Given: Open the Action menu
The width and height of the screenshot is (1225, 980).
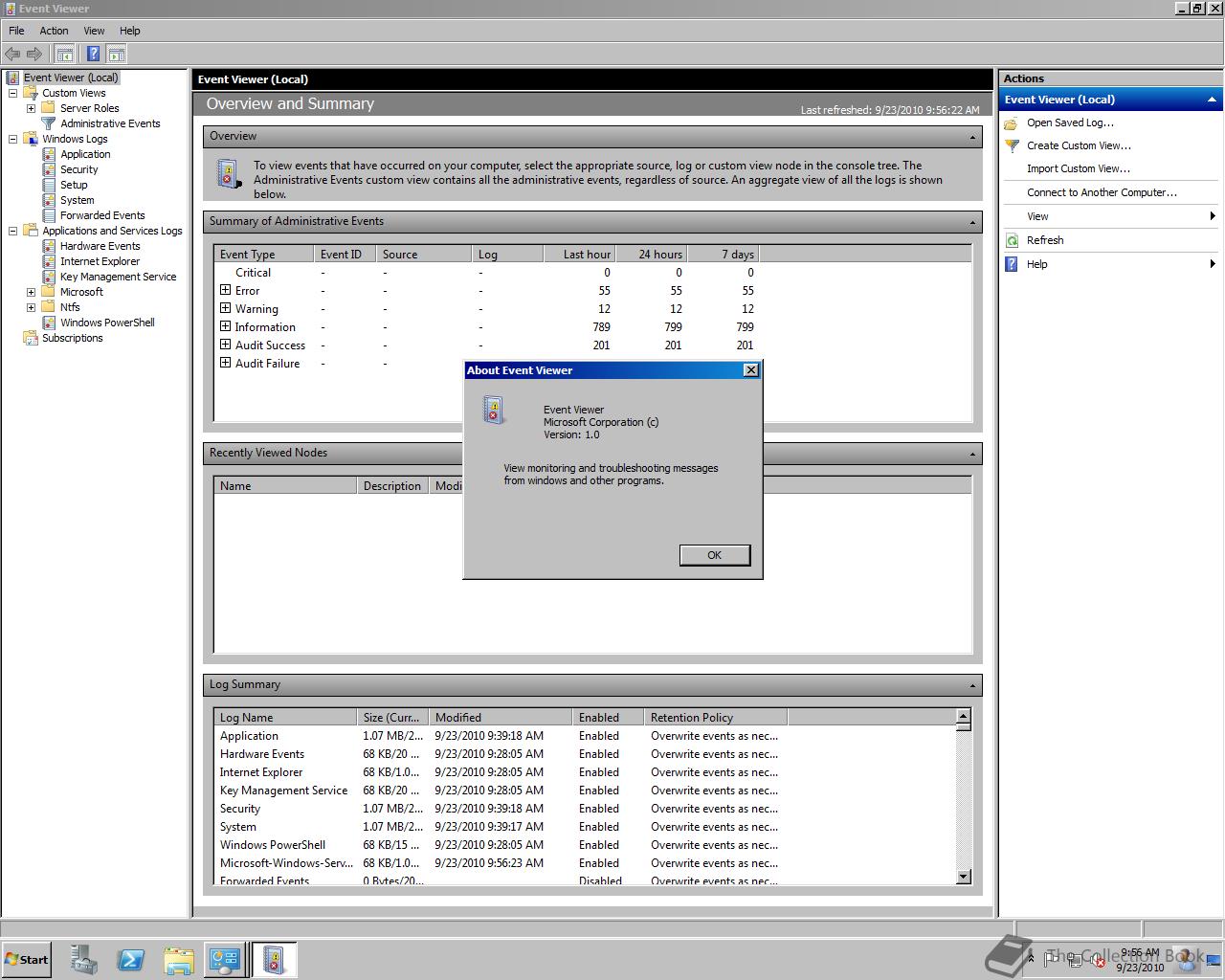Looking at the screenshot, I should 54,31.
